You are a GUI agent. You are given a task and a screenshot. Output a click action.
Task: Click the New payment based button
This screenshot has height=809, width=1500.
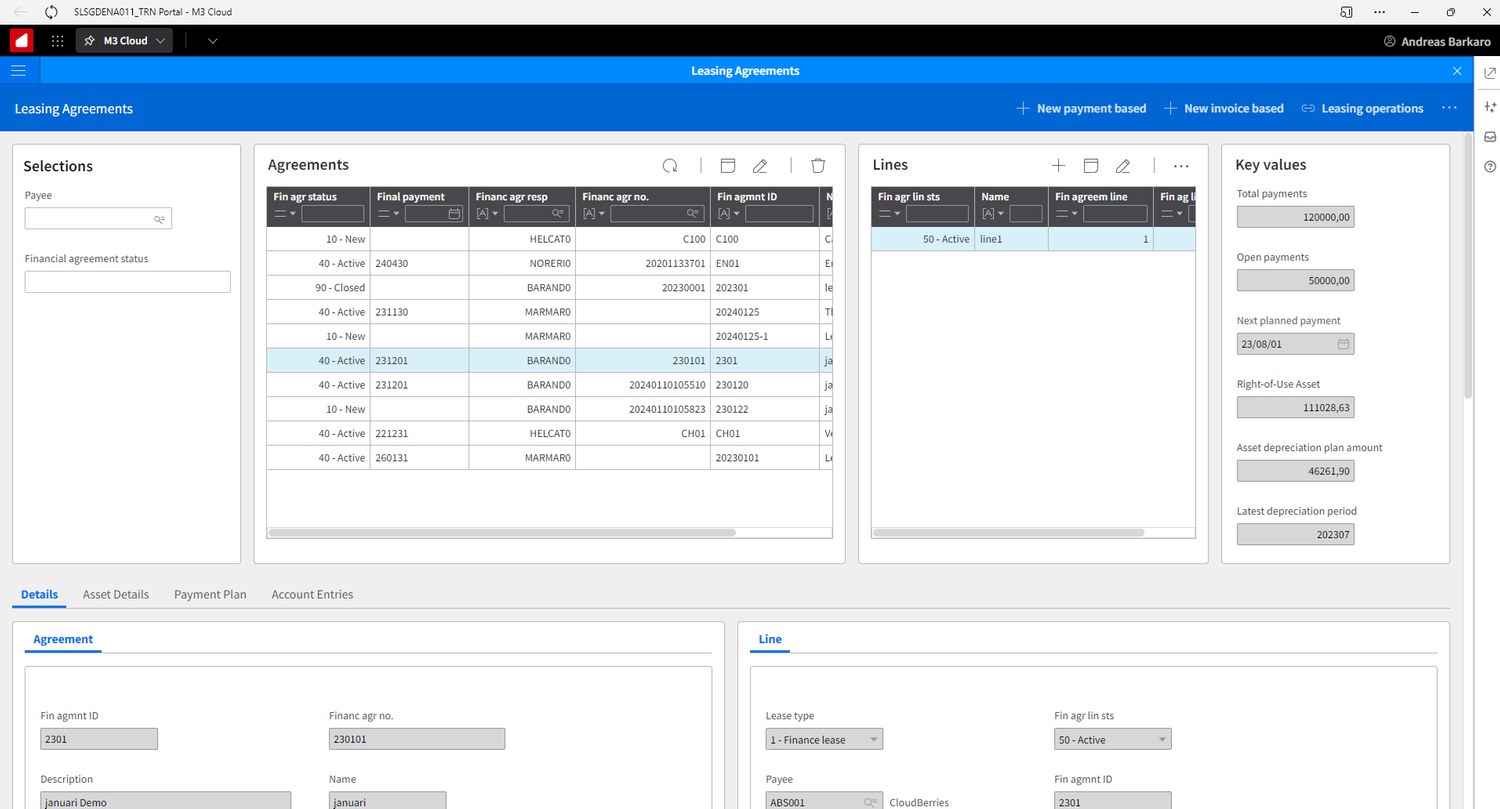1081,108
